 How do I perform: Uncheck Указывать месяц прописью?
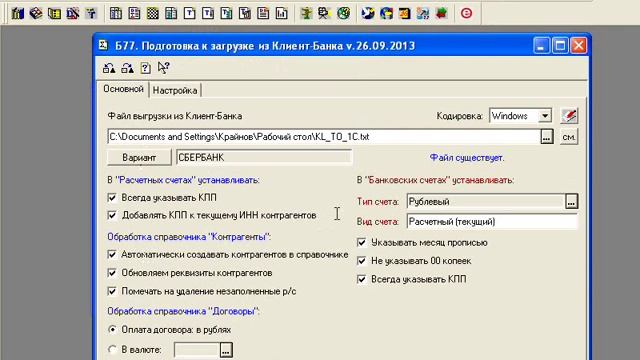(x=362, y=242)
